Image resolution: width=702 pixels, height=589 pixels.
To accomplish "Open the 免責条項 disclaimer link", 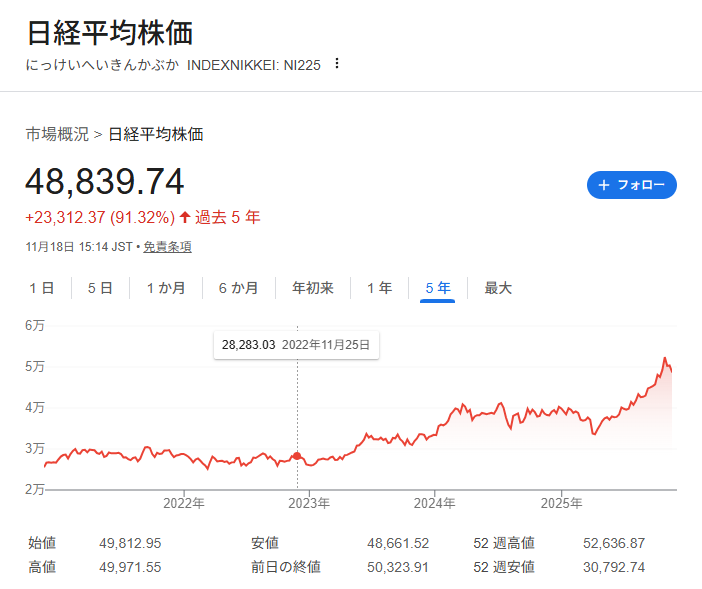I will (167, 246).
